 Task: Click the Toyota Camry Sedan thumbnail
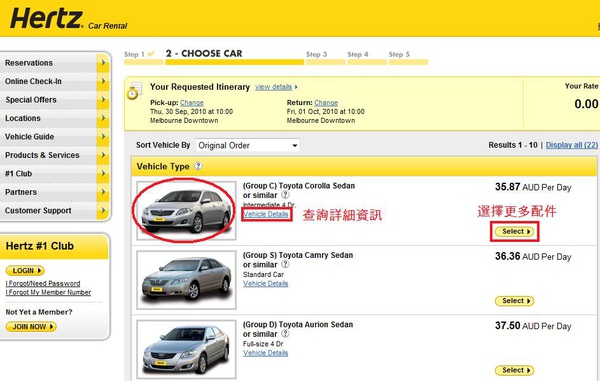point(186,280)
